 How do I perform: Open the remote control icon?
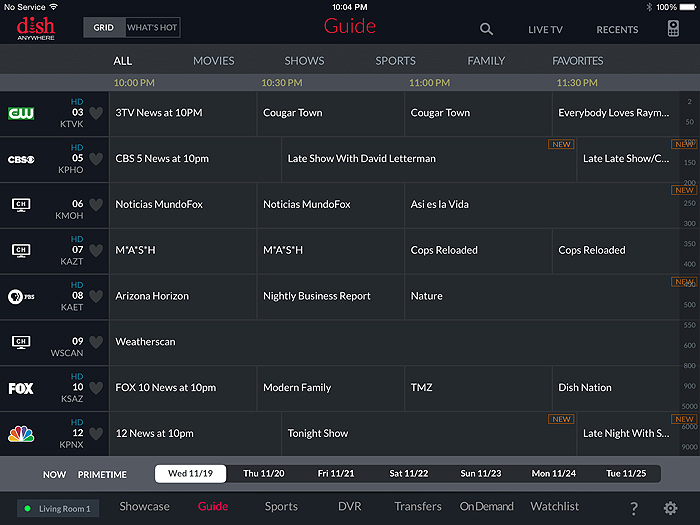point(673,29)
